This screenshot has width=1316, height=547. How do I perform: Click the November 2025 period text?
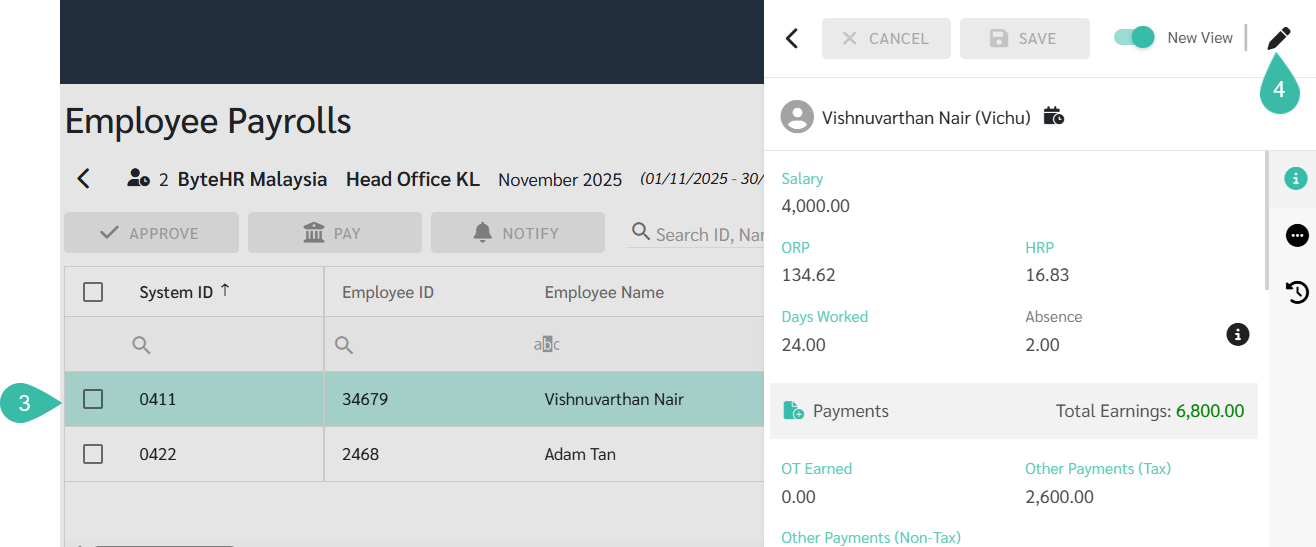coord(560,180)
